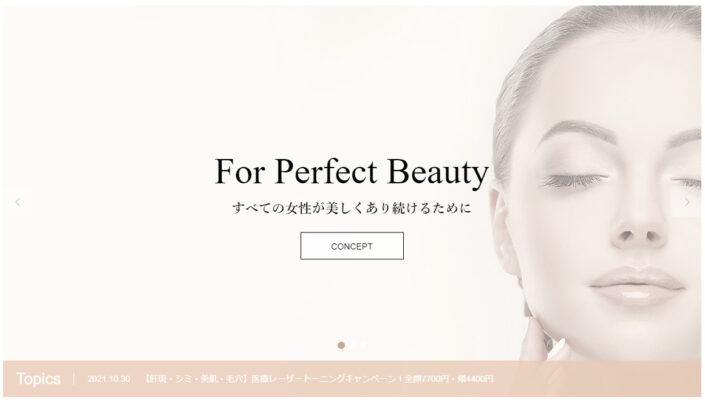Click the word Beauty in the headline
705x400 pixels.
(x=438, y=171)
